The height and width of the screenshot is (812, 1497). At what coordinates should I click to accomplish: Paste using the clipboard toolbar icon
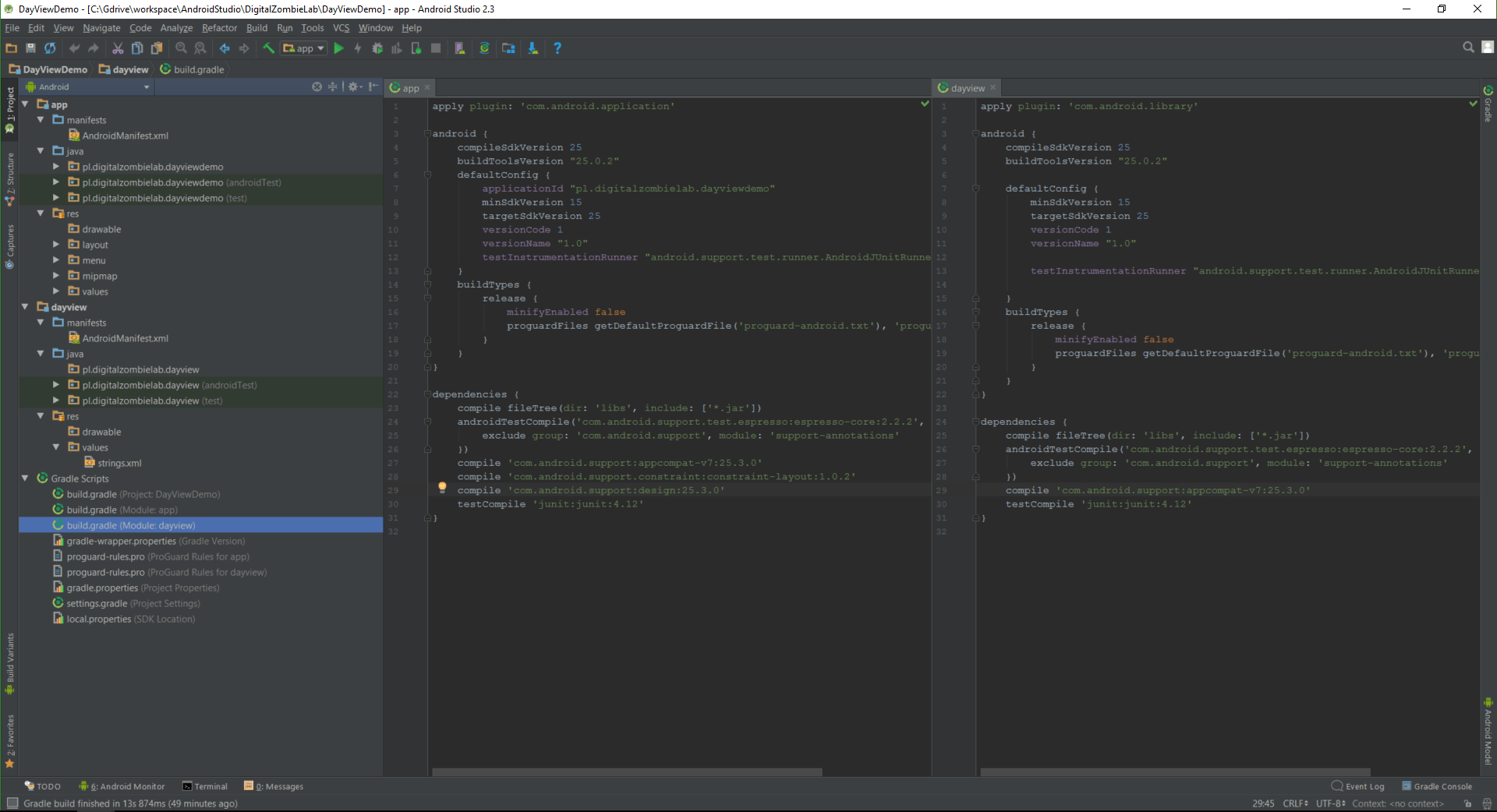157,48
